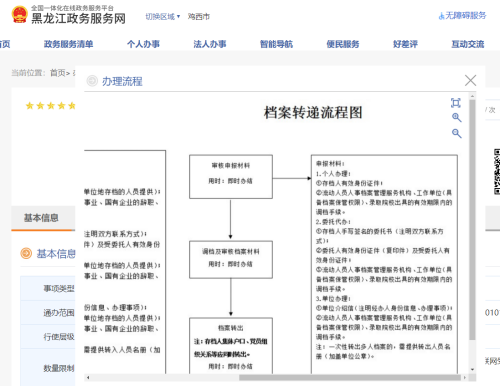Click the 办理流程 heading icon
500x386 pixels.
click(92, 81)
